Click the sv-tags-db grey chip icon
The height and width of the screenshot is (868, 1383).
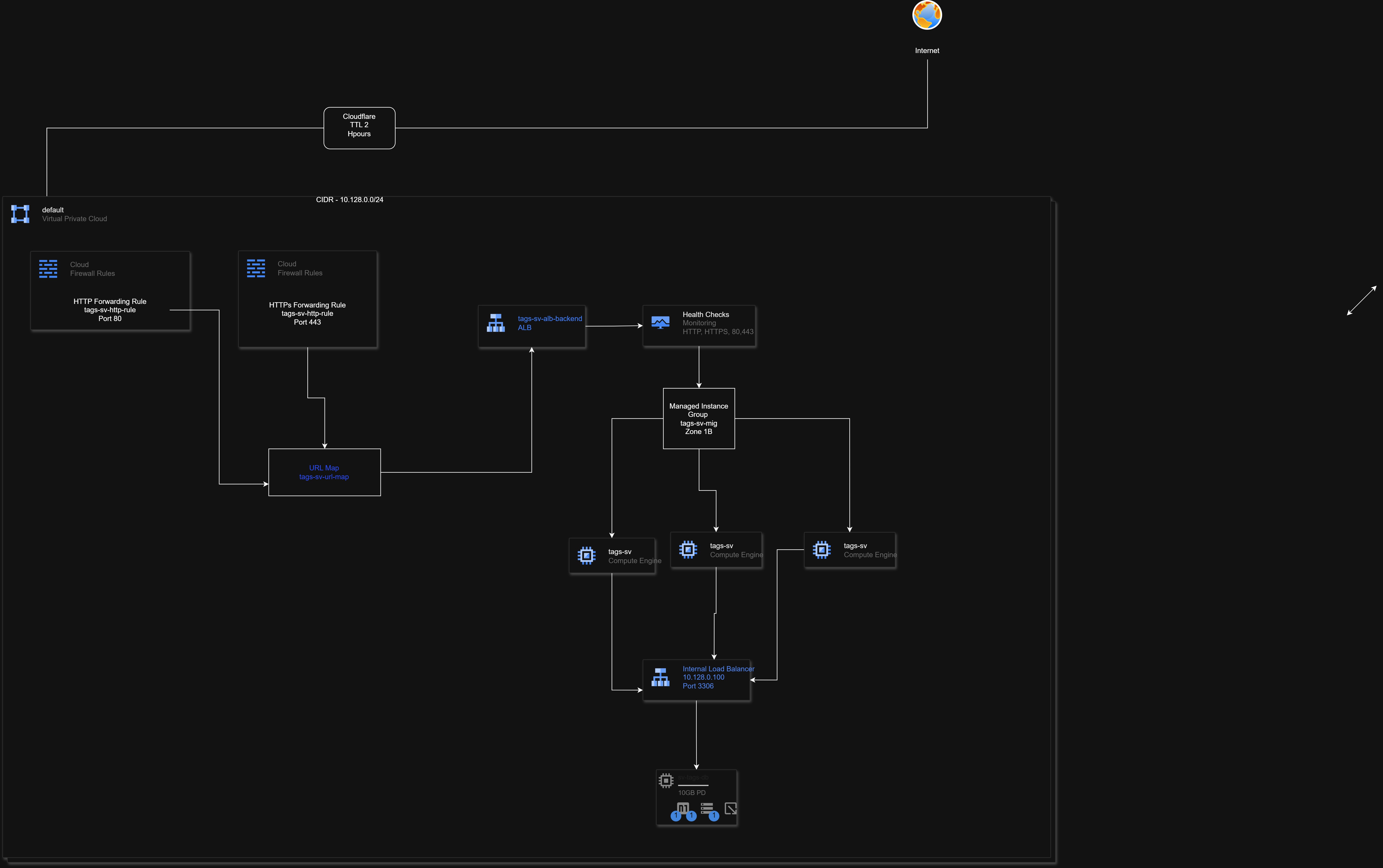[666, 781]
